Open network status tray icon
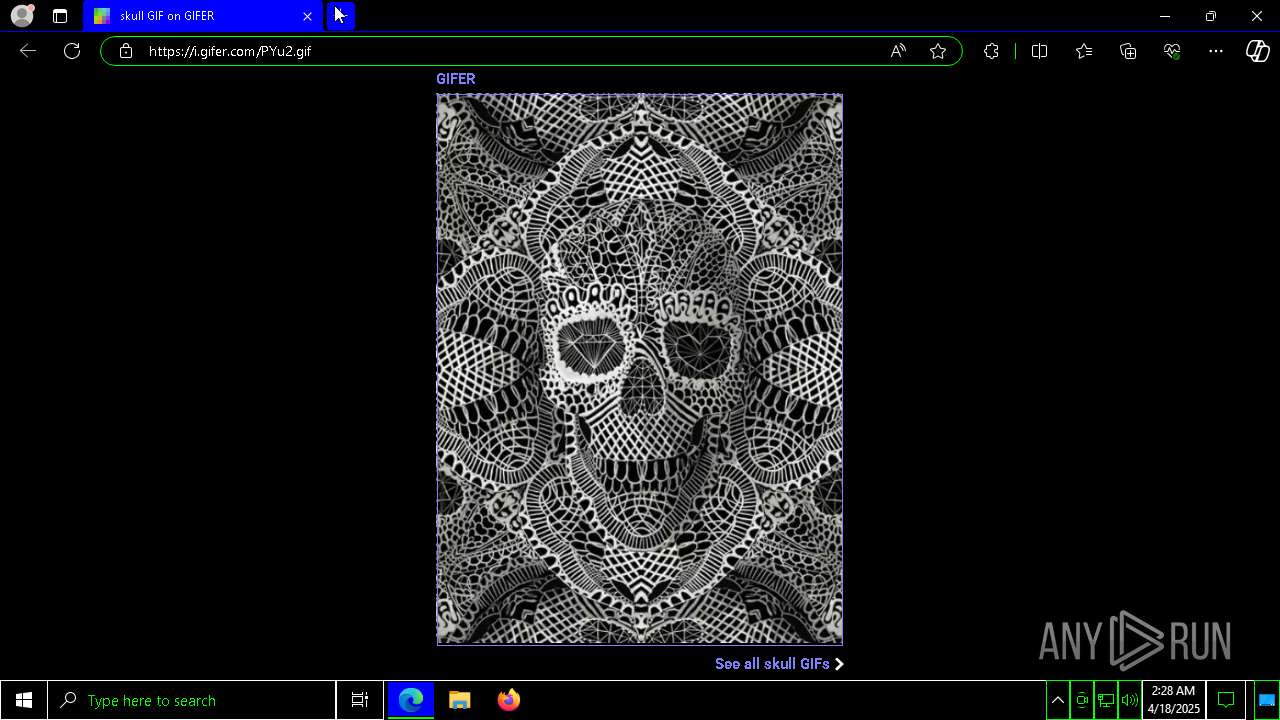 click(1106, 700)
